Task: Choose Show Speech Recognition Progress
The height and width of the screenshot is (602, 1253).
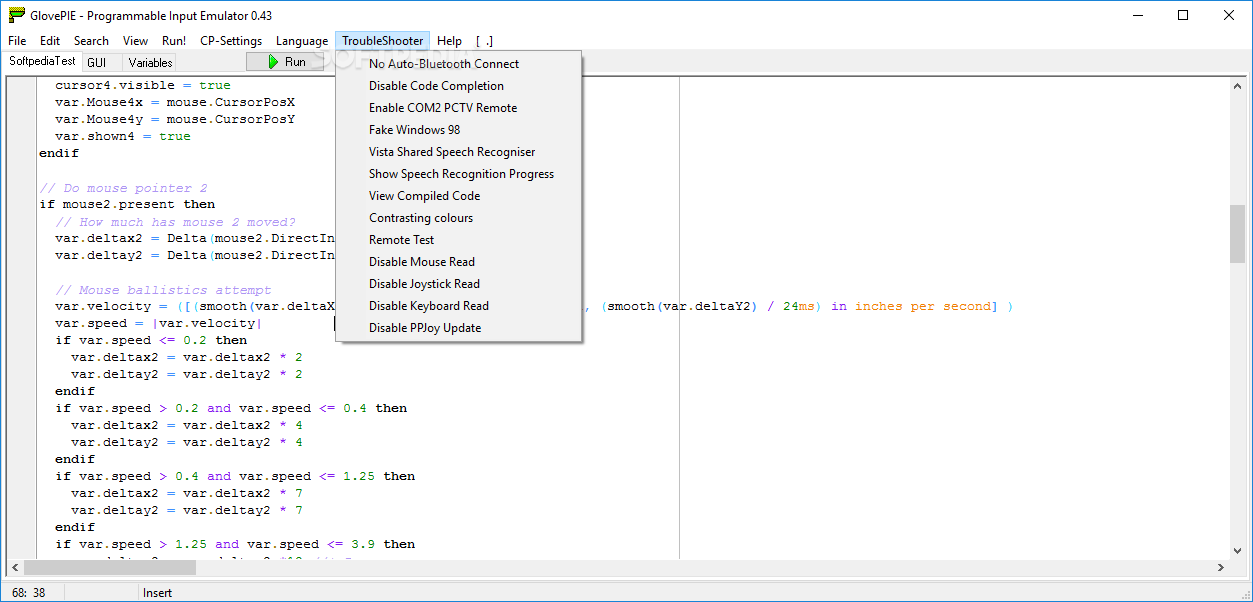Action: pos(459,174)
